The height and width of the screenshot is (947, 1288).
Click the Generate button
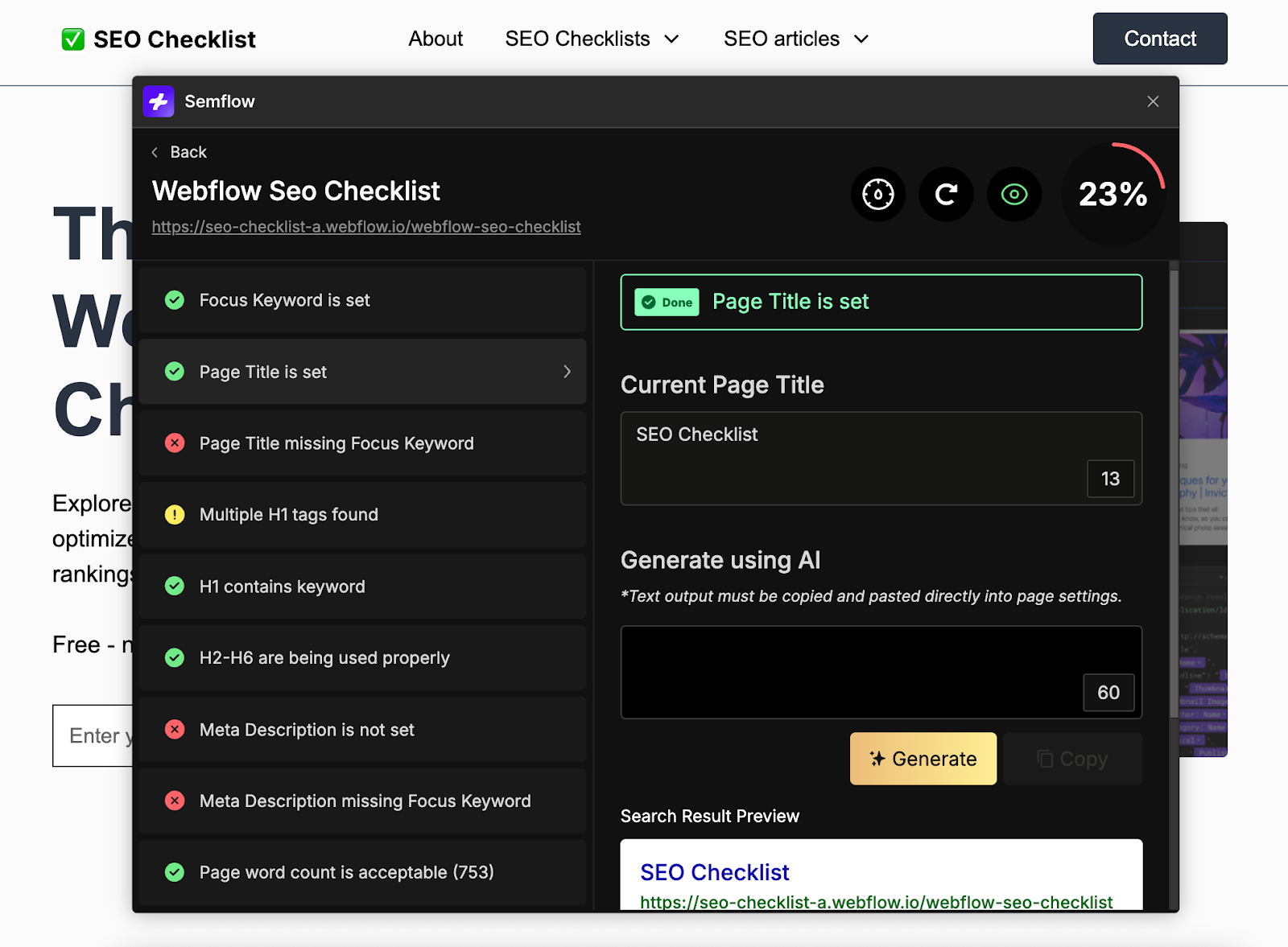click(923, 759)
